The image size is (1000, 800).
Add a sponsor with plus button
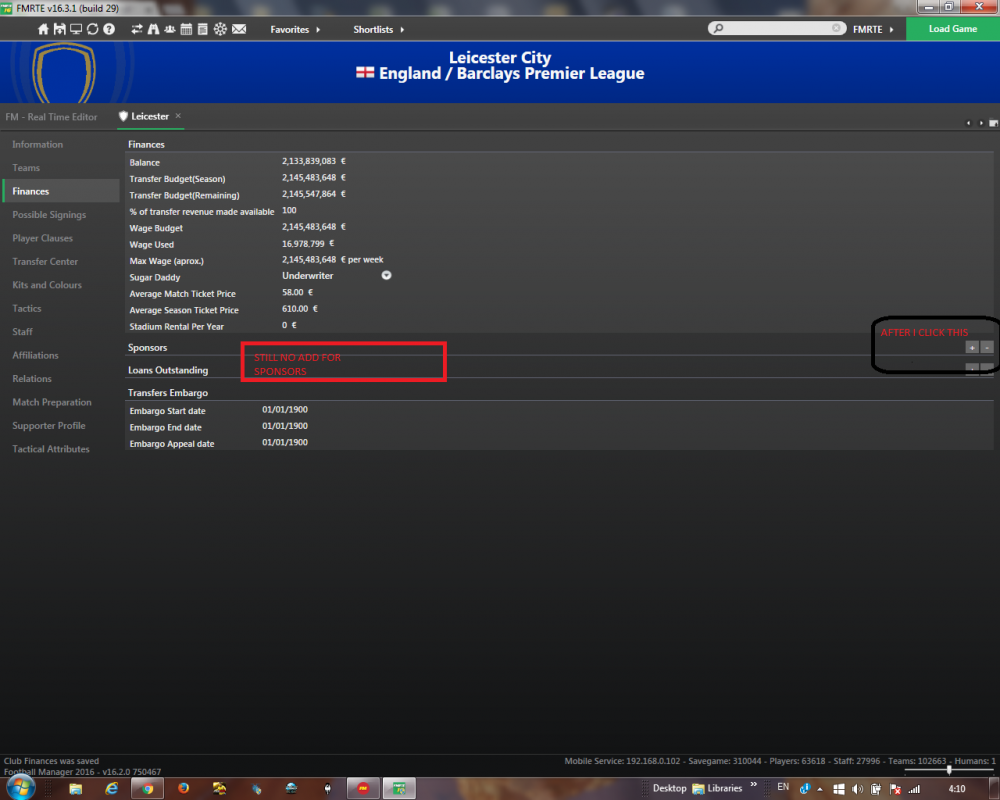(972, 348)
